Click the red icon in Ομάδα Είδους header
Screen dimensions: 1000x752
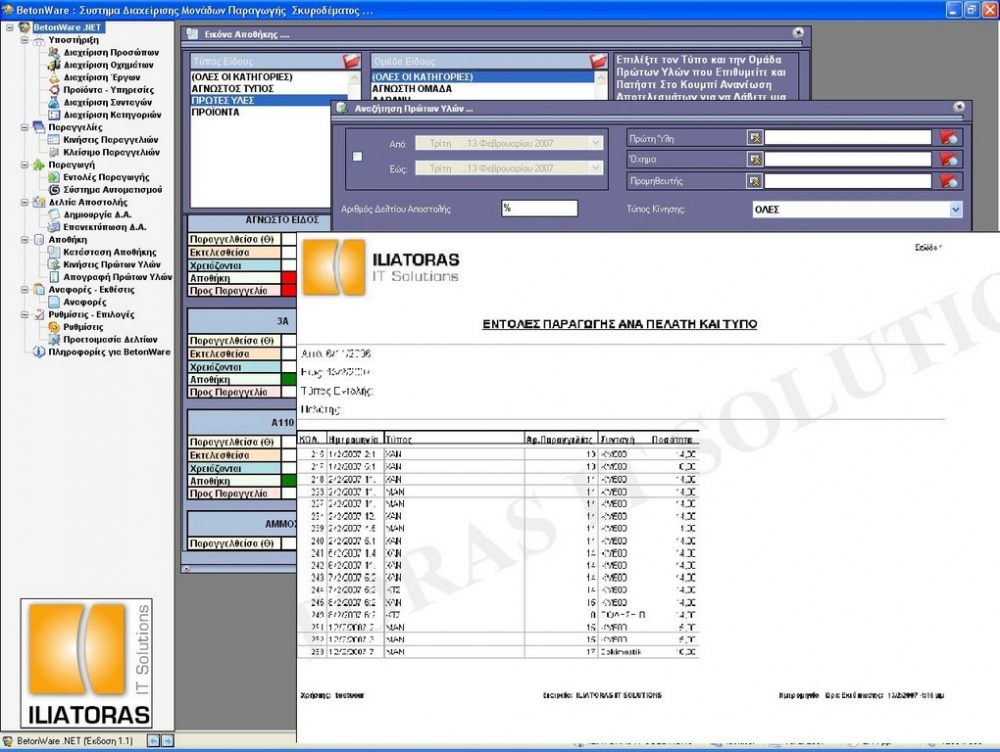[x=598, y=61]
